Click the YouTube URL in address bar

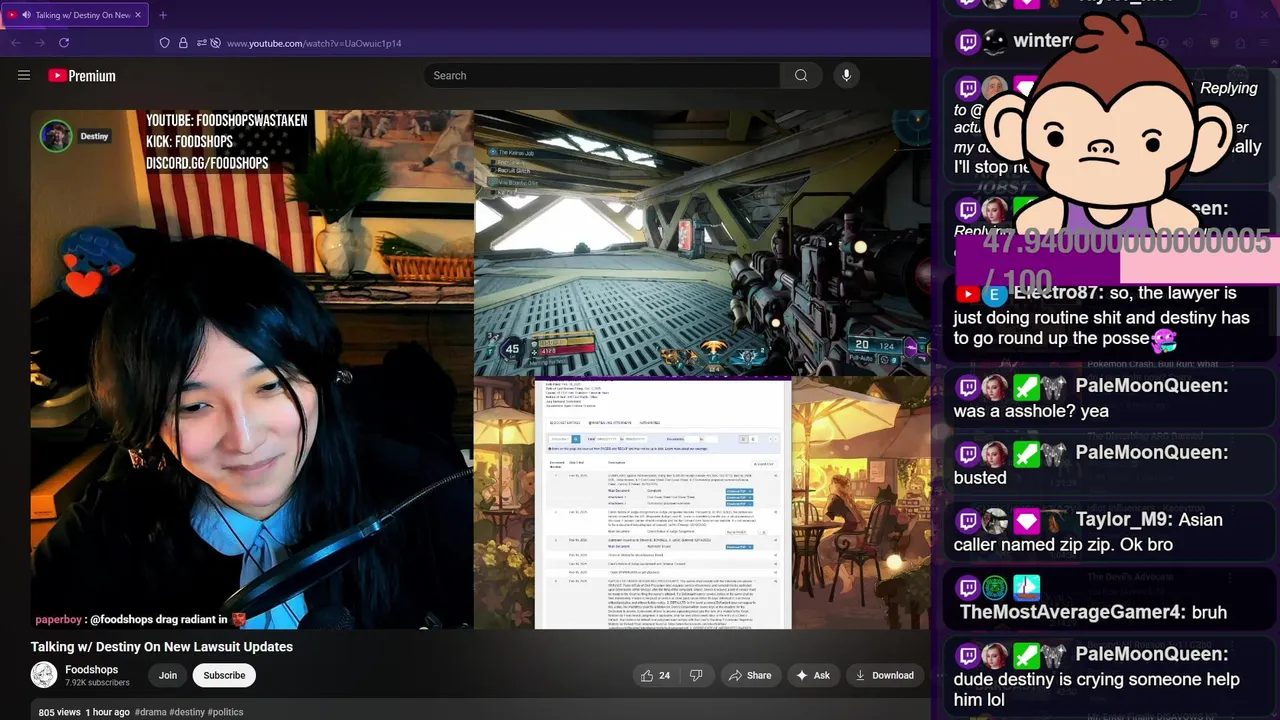tap(314, 43)
